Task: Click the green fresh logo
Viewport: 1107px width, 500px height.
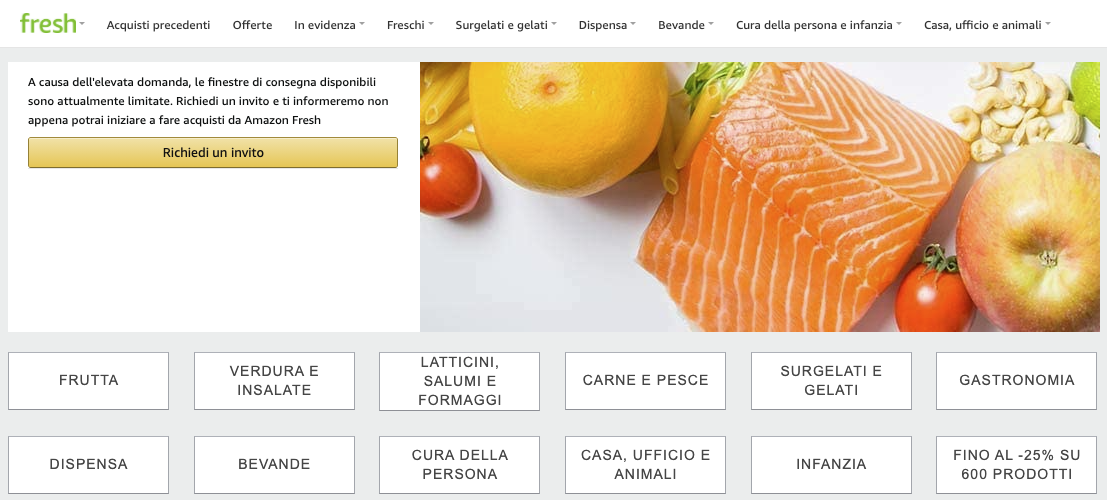Action: tap(48, 23)
